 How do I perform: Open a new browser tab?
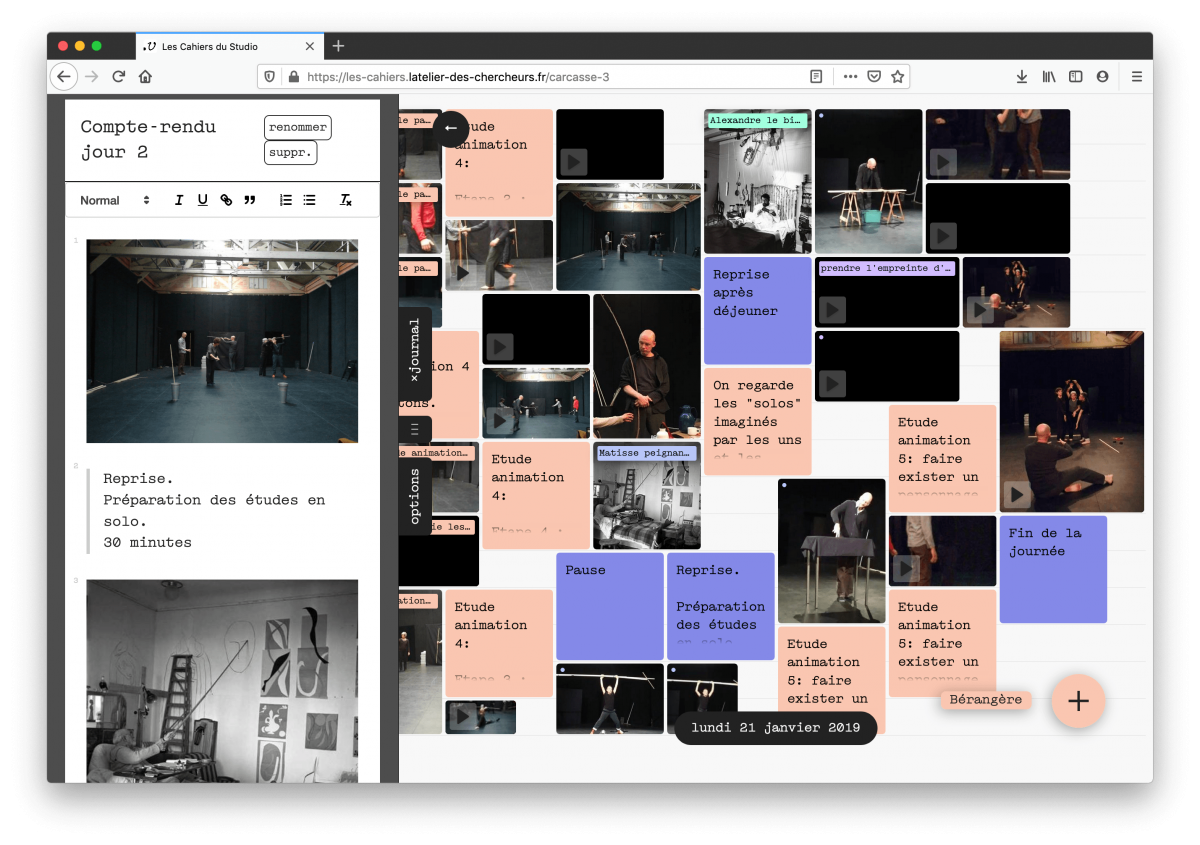click(338, 46)
